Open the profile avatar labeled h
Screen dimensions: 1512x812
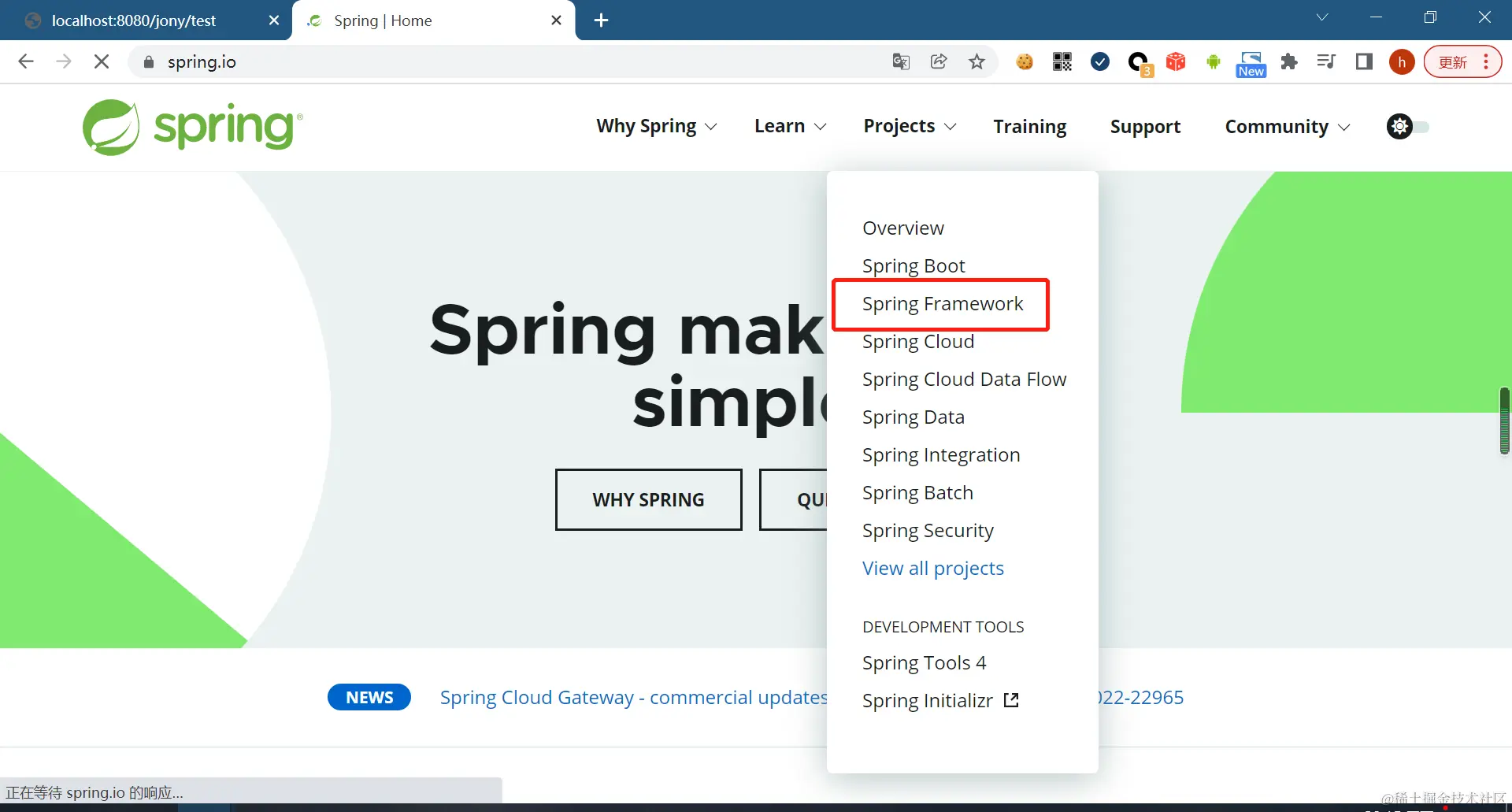(x=1402, y=61)
